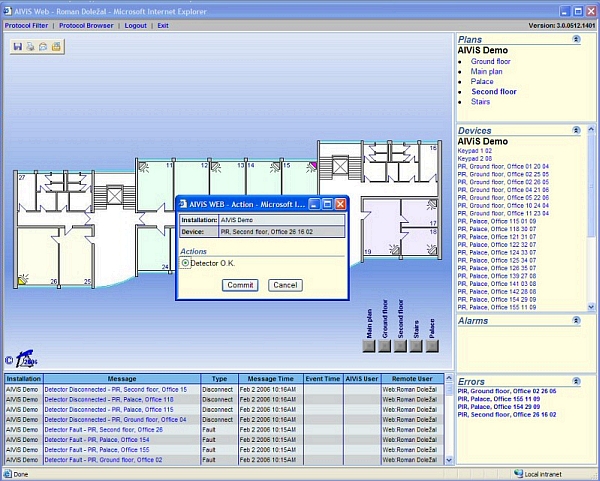Select PIR, Ground floor, Office 01 20 04 device
600x481 pixels.
pos(503,166)
